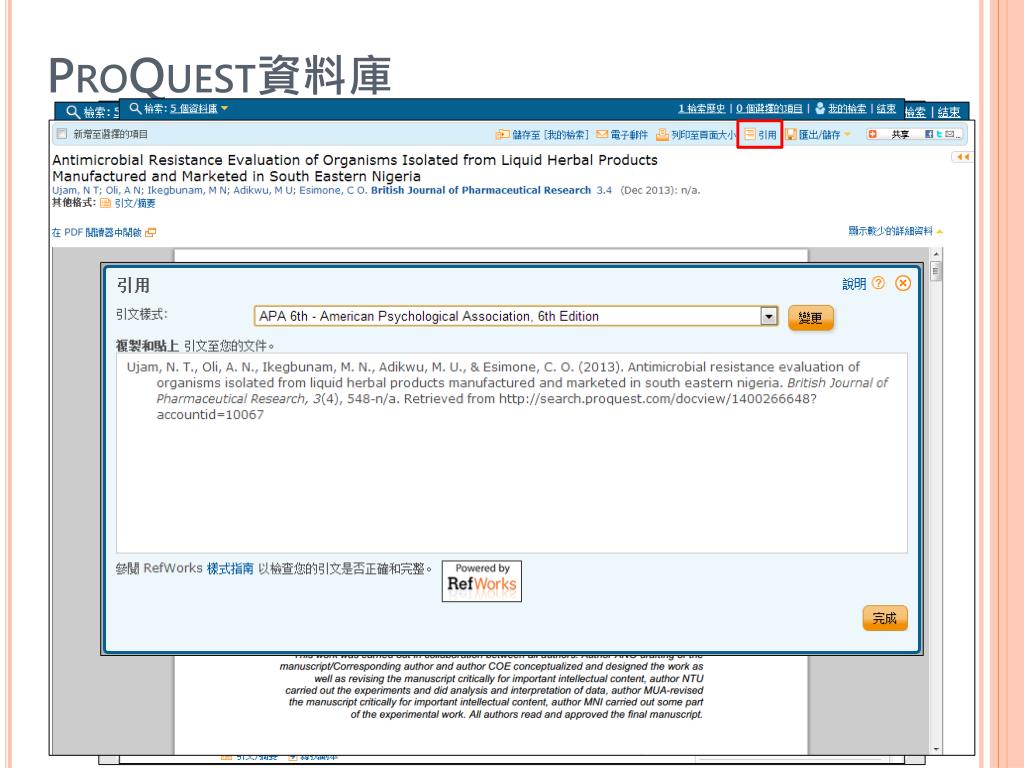Screen dimensions: 1024x768
Task: Open 0 個選擇的項目 link
Action: point(769,108)
